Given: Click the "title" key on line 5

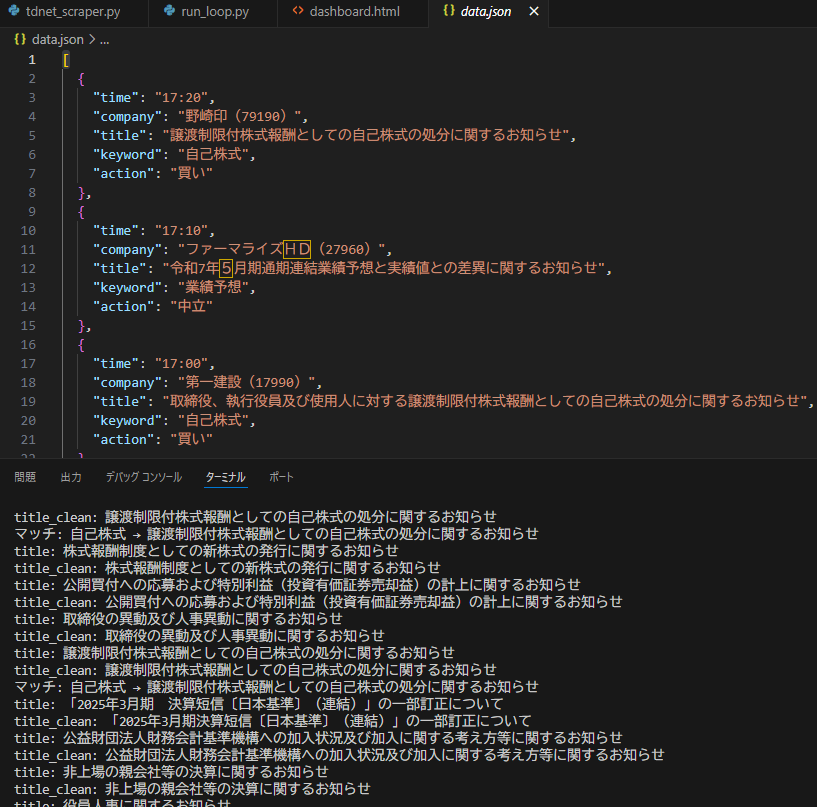Looking at the screenshot, I should (x=120, y=135).
